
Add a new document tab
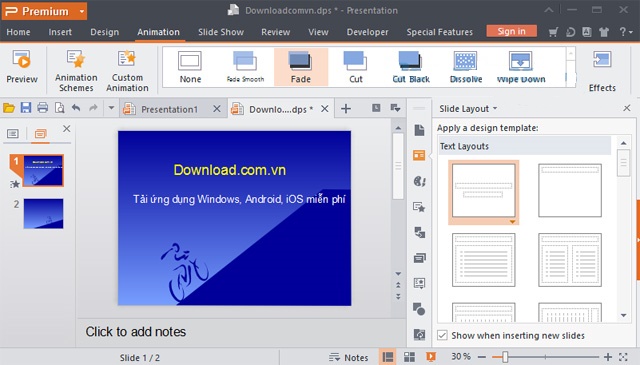tap(346, 109)
